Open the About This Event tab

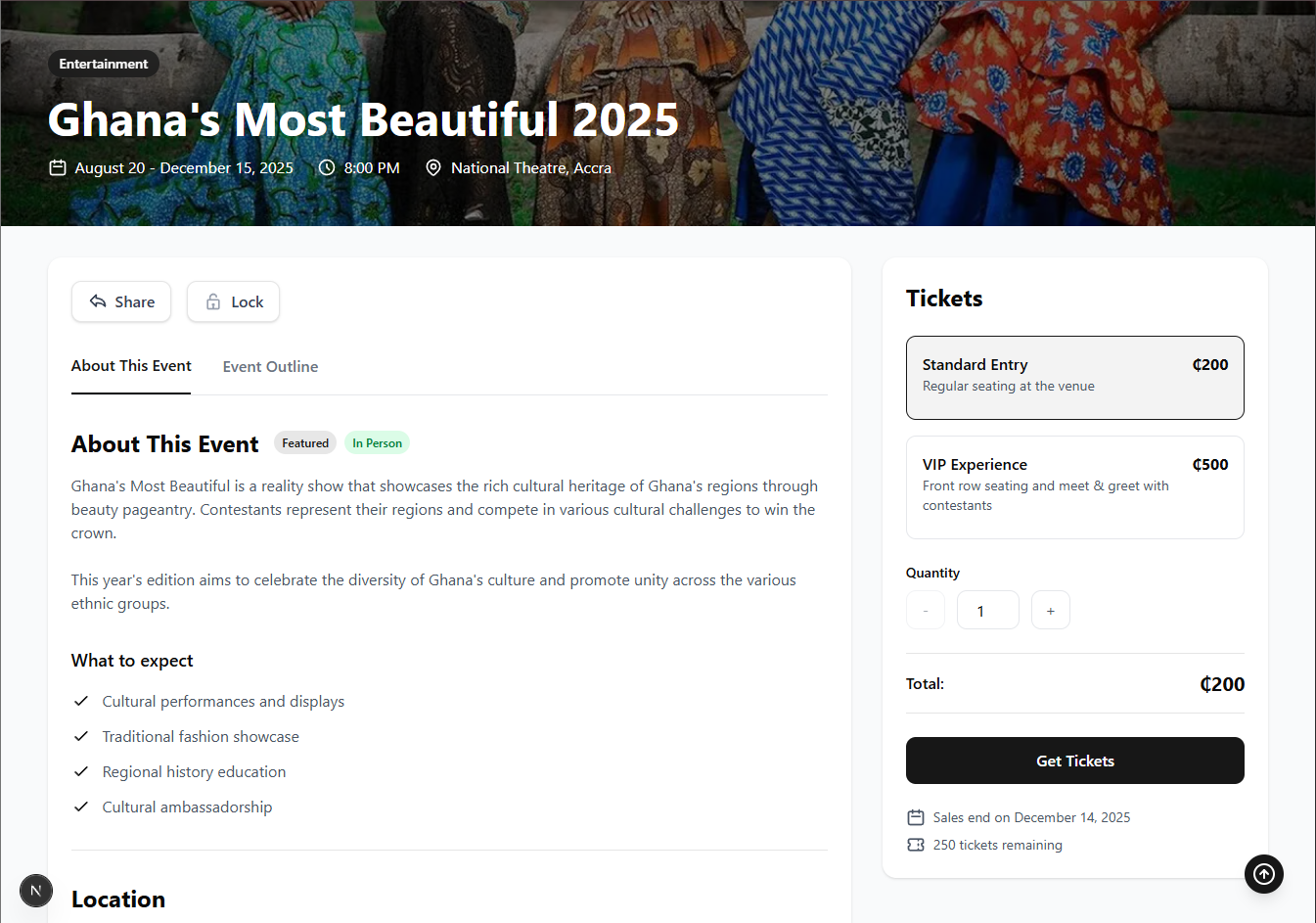click(x=130, y=366)
